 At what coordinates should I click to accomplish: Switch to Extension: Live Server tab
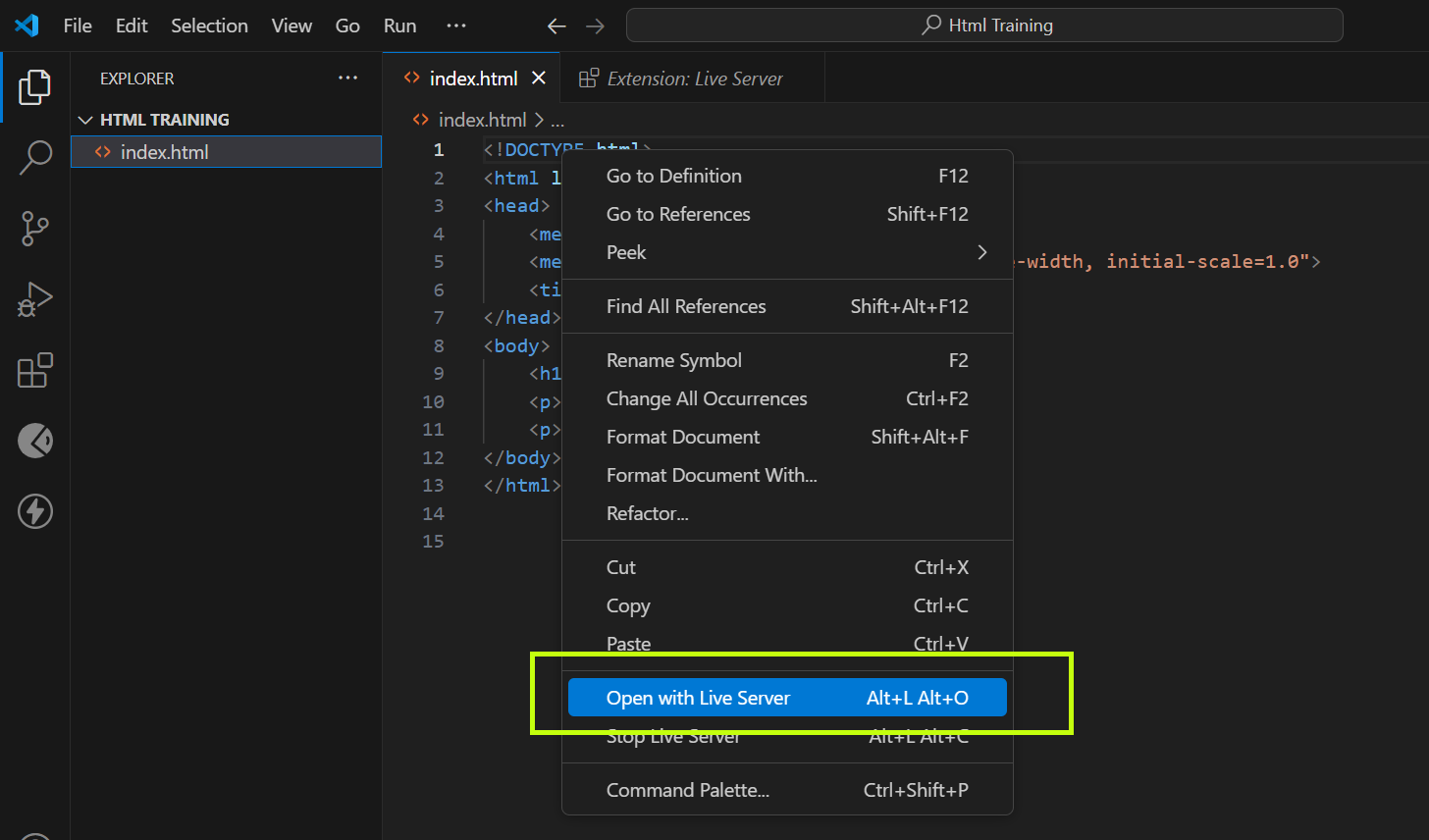click(694, 79)
